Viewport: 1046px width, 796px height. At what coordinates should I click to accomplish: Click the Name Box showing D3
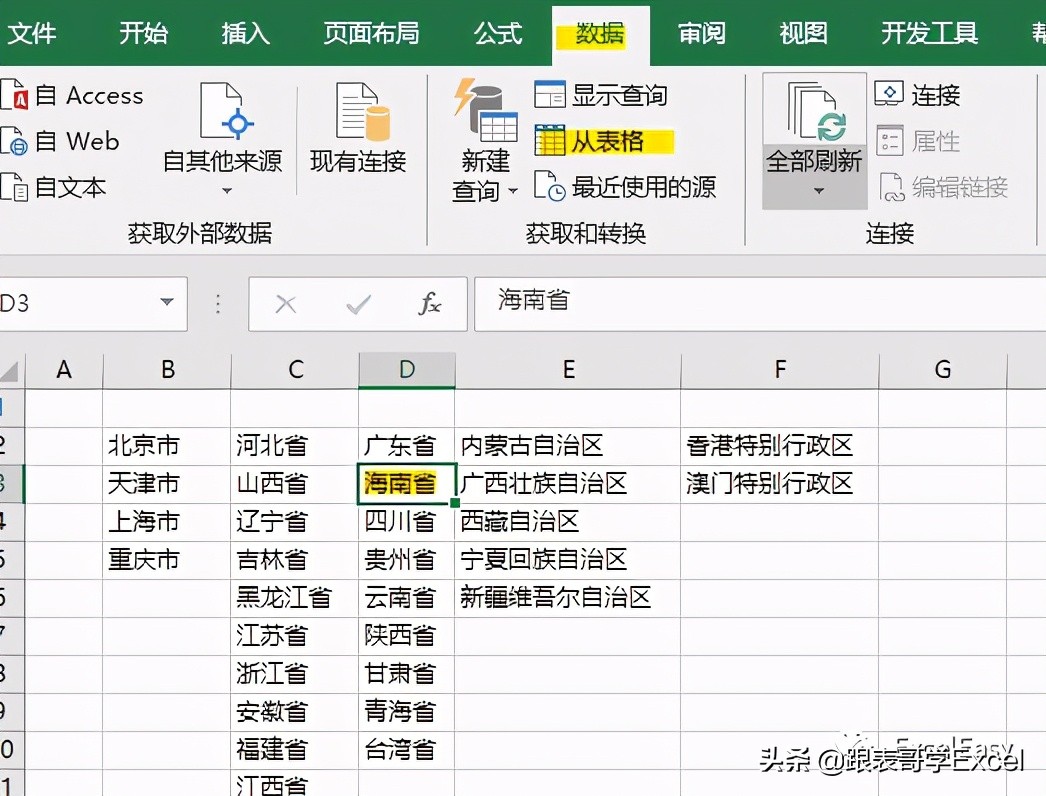click(92, 304)
